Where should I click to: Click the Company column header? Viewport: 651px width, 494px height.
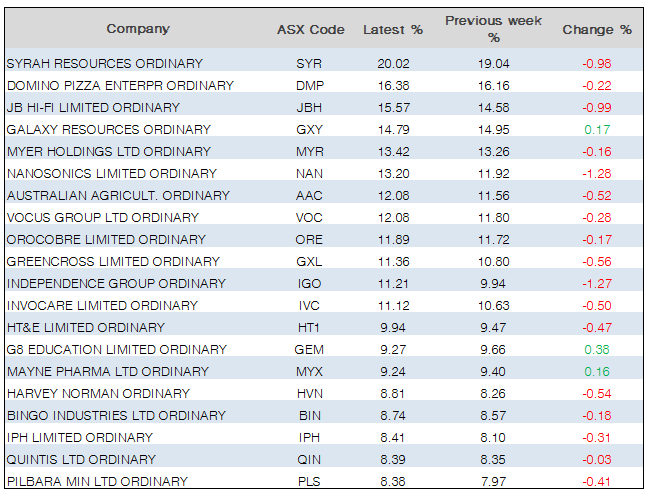point(138,29)
